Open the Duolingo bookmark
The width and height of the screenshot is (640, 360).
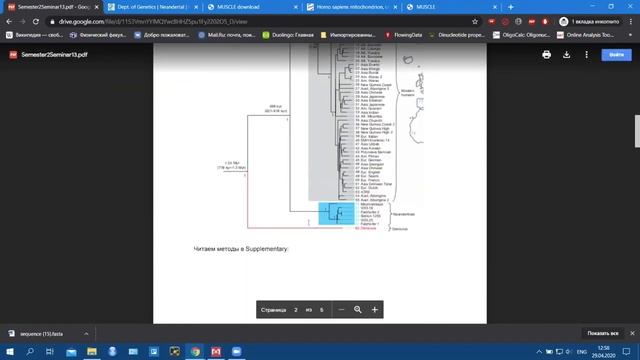288,35
